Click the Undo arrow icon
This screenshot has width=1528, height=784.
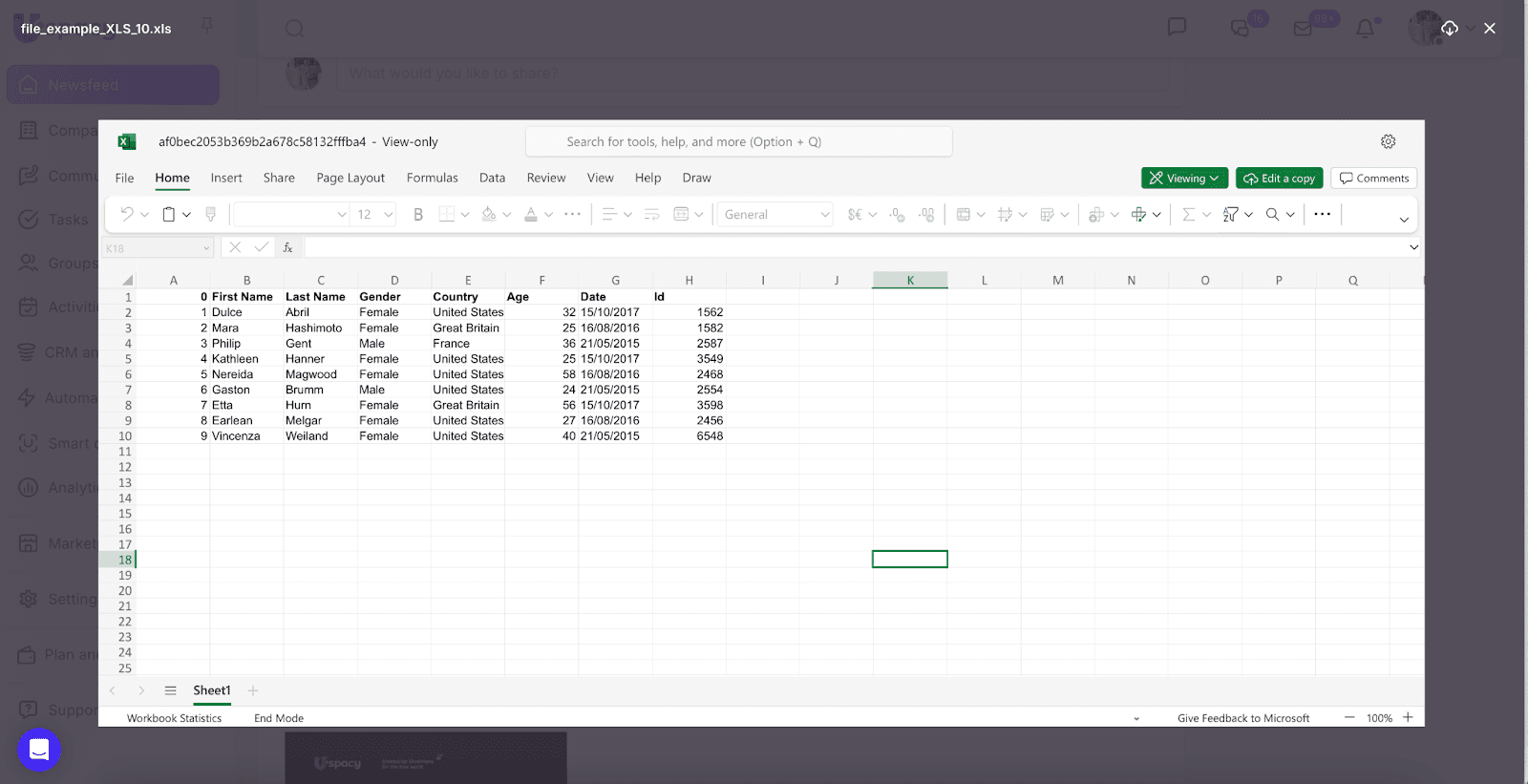[127, 215]
